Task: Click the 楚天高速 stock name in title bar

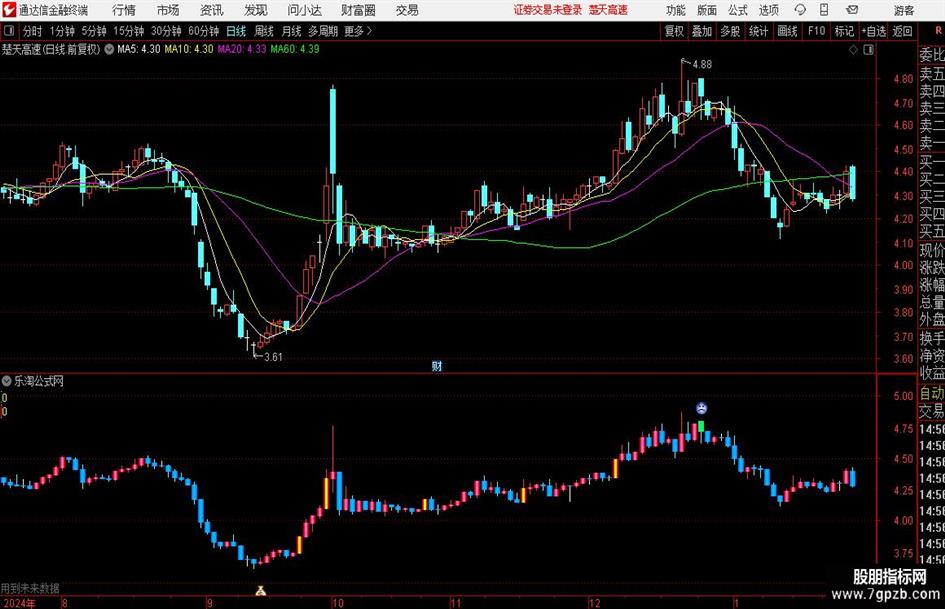Action: (608, 10)
